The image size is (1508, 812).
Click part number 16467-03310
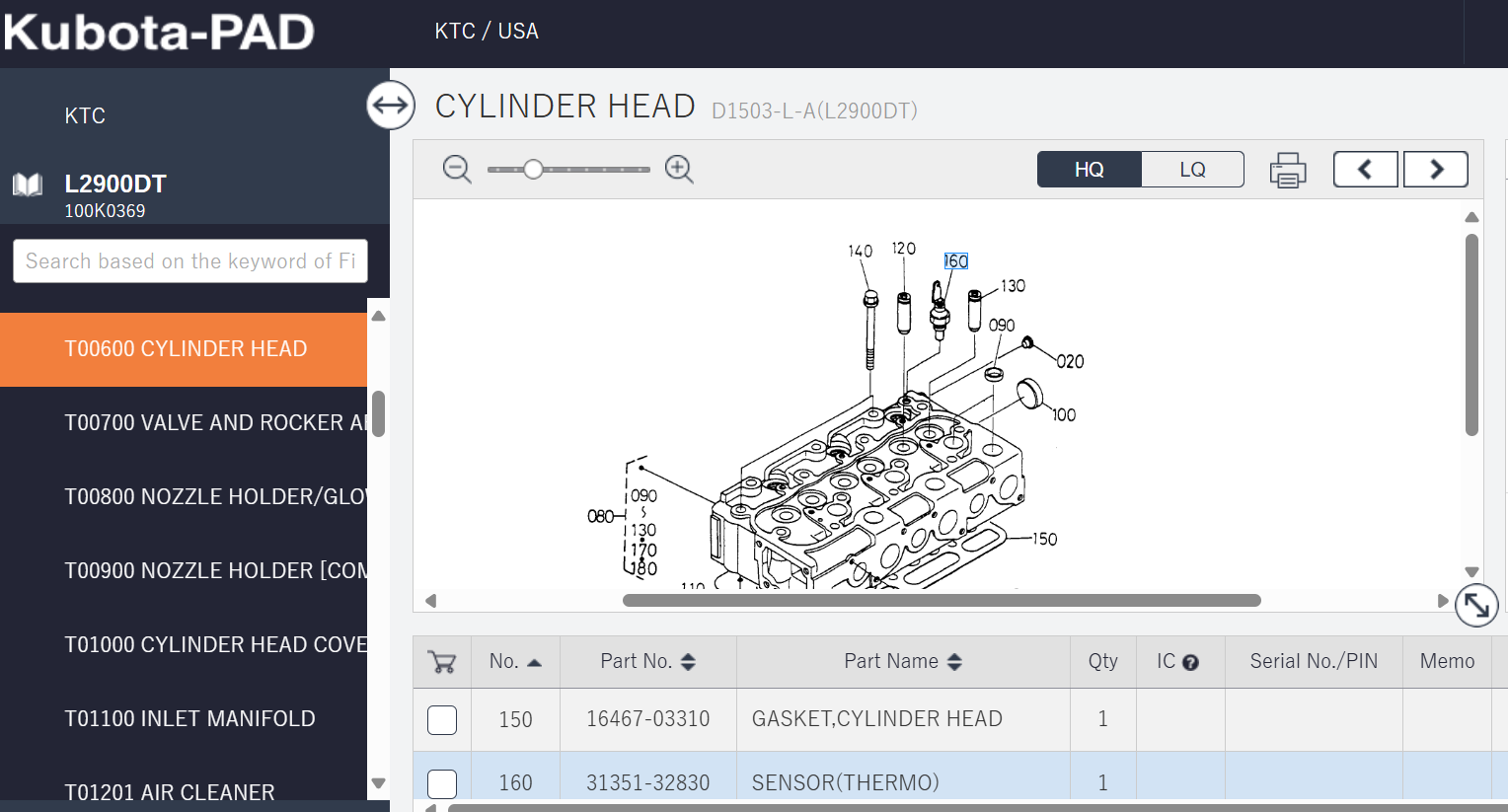pyautogui.click(x=647, y=719)
